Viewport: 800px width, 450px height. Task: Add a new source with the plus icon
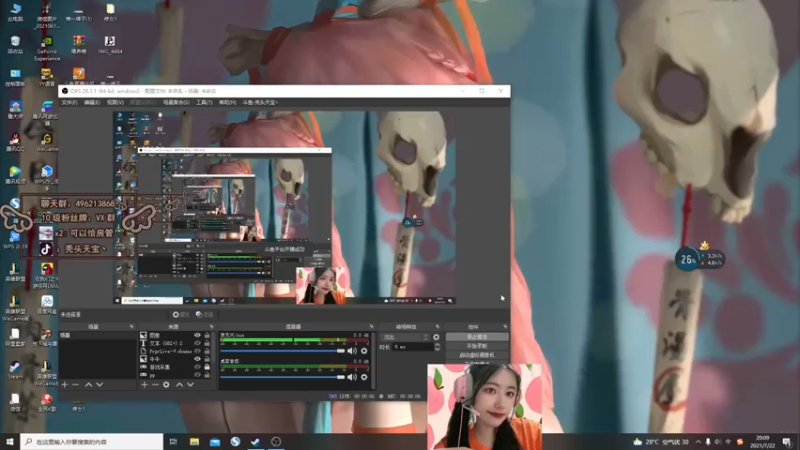144,385
